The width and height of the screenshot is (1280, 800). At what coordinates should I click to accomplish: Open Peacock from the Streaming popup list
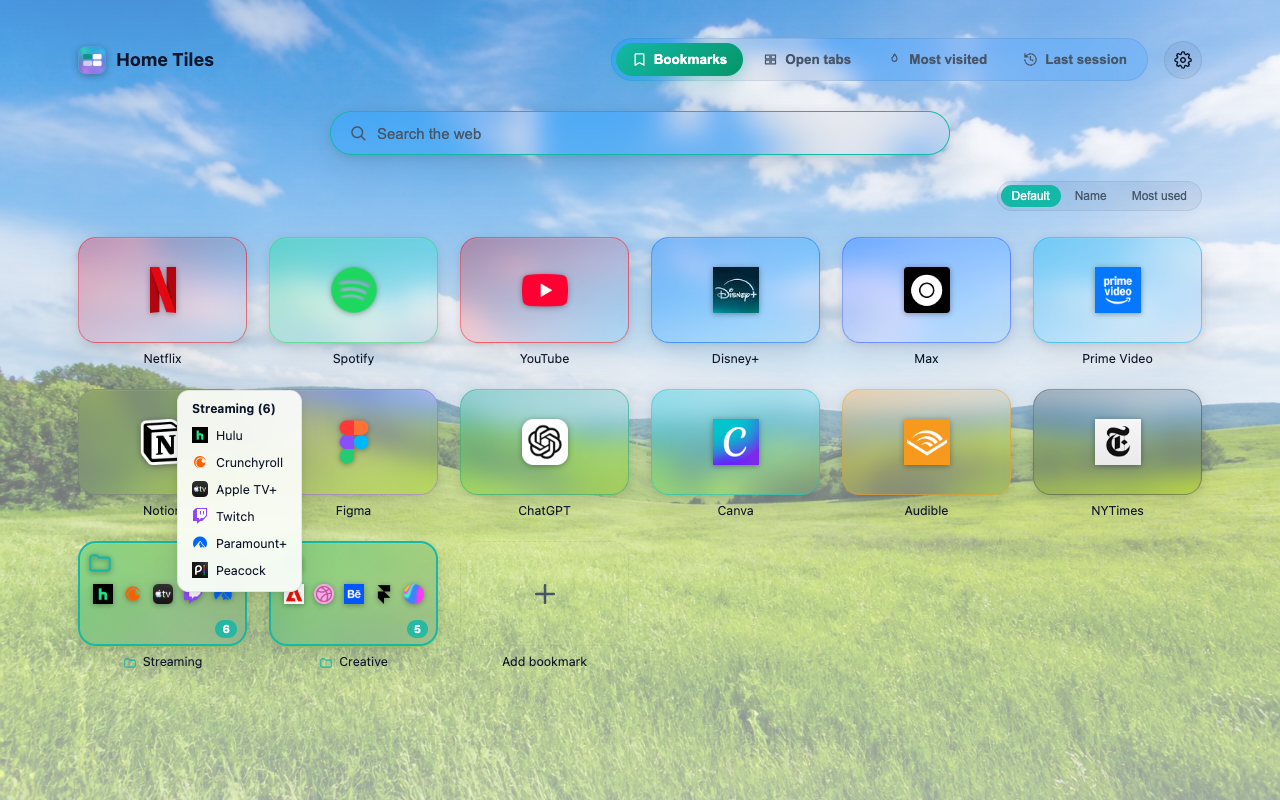[x=239, y=571]
